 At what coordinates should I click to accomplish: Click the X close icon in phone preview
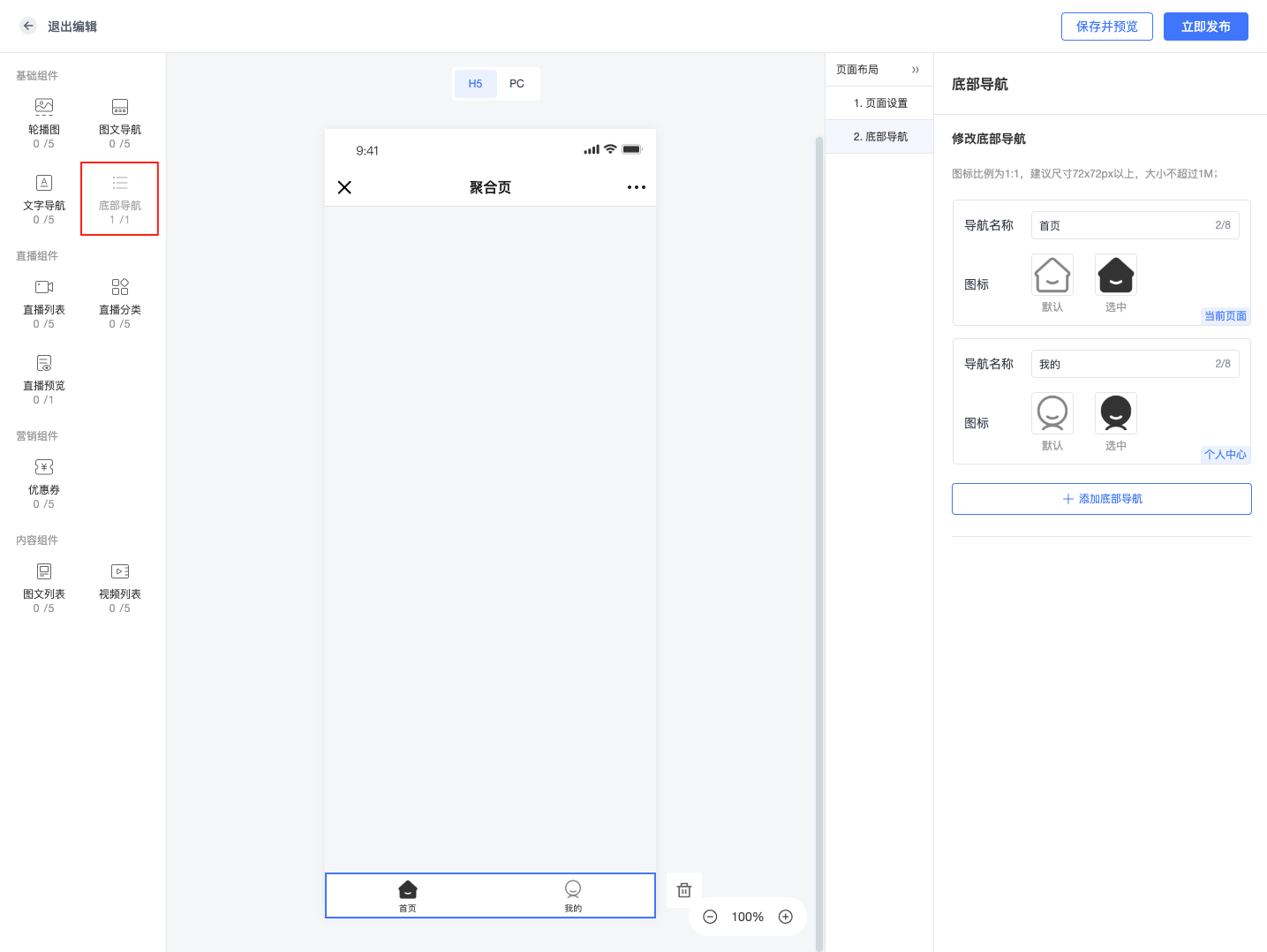coord(344,187)
